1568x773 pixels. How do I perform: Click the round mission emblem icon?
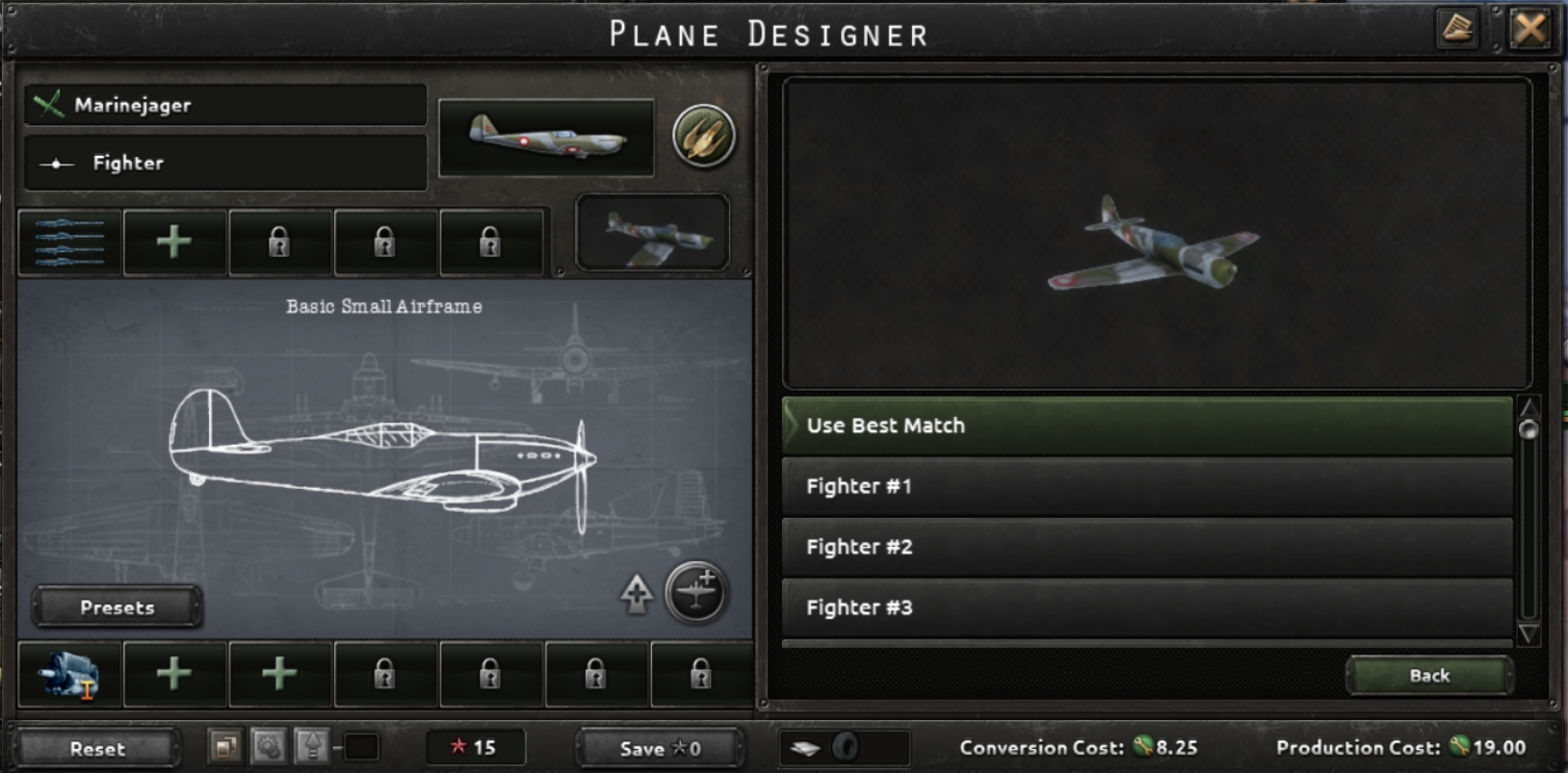[x=703, y=136]
